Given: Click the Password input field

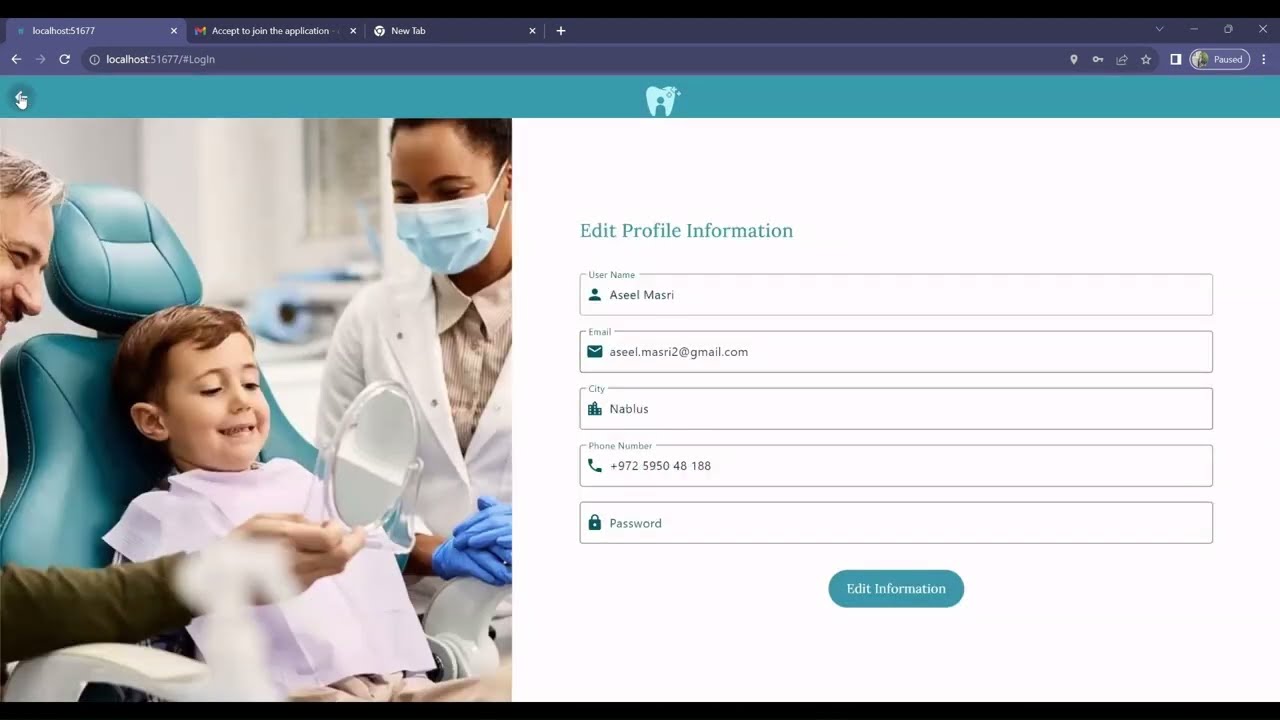Looking at the screenshot, I should point(896,523).
